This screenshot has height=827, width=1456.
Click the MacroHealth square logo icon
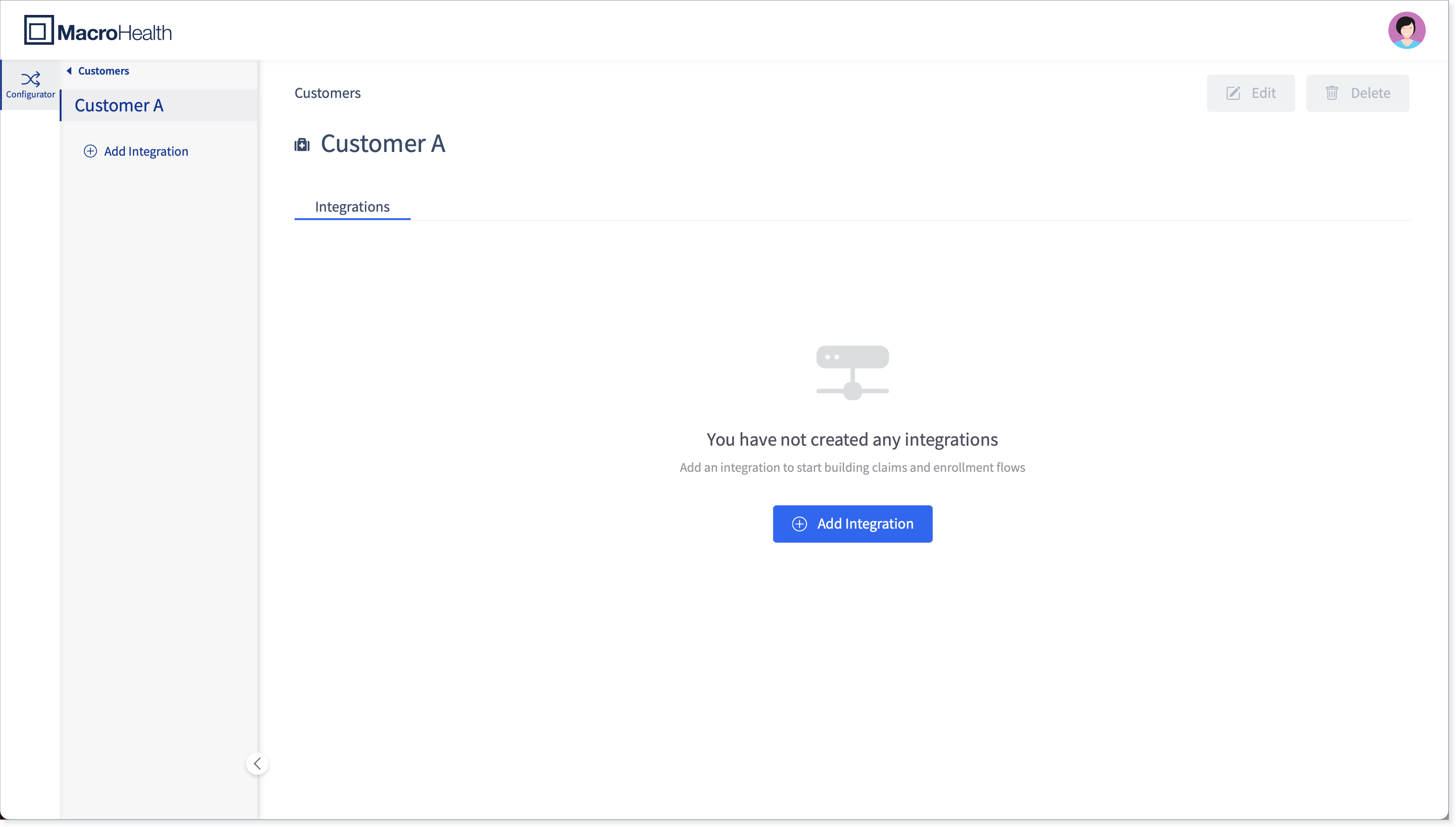coord(39,30)
